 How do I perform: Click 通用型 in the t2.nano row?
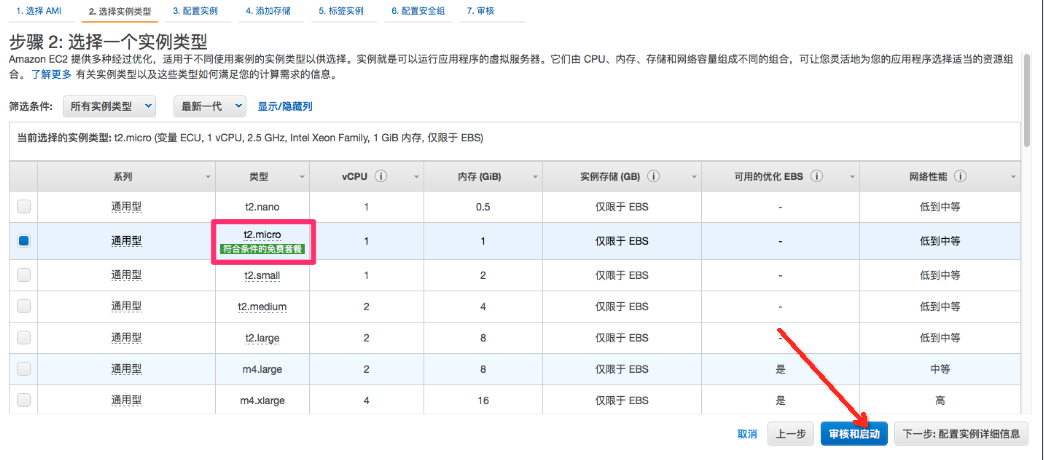point(127,207)
